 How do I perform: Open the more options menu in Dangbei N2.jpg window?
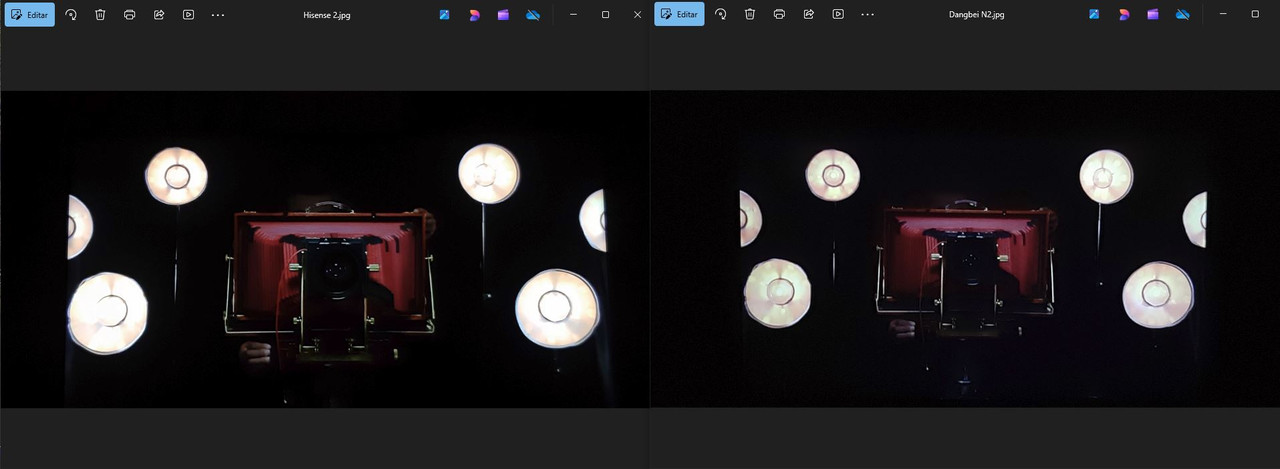(868, 15)
